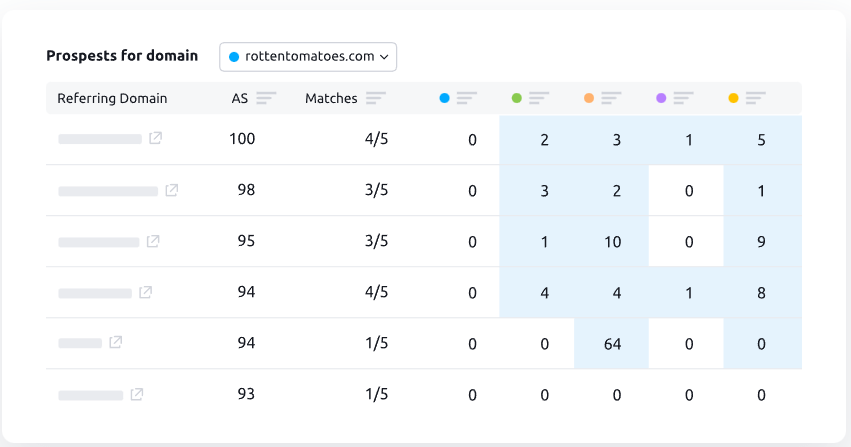Click the highlighted cell showing 9
The height and width of the screenshot is (447, 851).
(x=762, y=241)
